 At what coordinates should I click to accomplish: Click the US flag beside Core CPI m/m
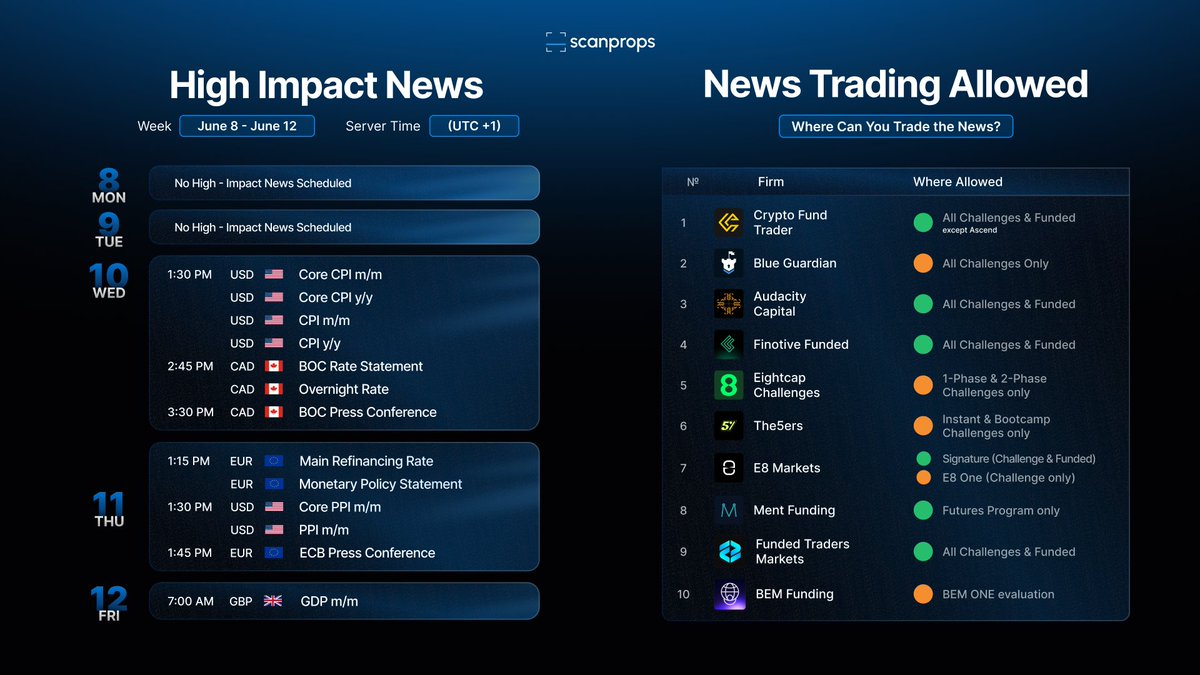(x=274, y=274)
